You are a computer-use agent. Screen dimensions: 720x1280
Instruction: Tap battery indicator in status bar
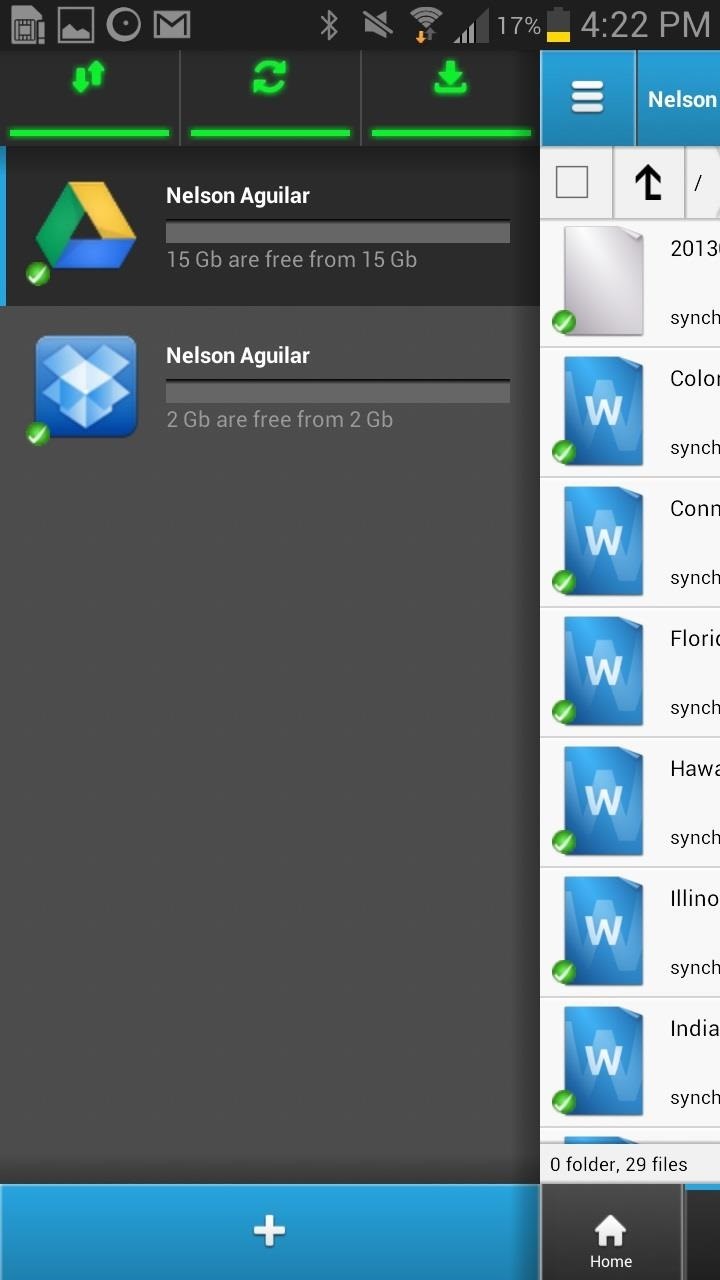point(558,25)
